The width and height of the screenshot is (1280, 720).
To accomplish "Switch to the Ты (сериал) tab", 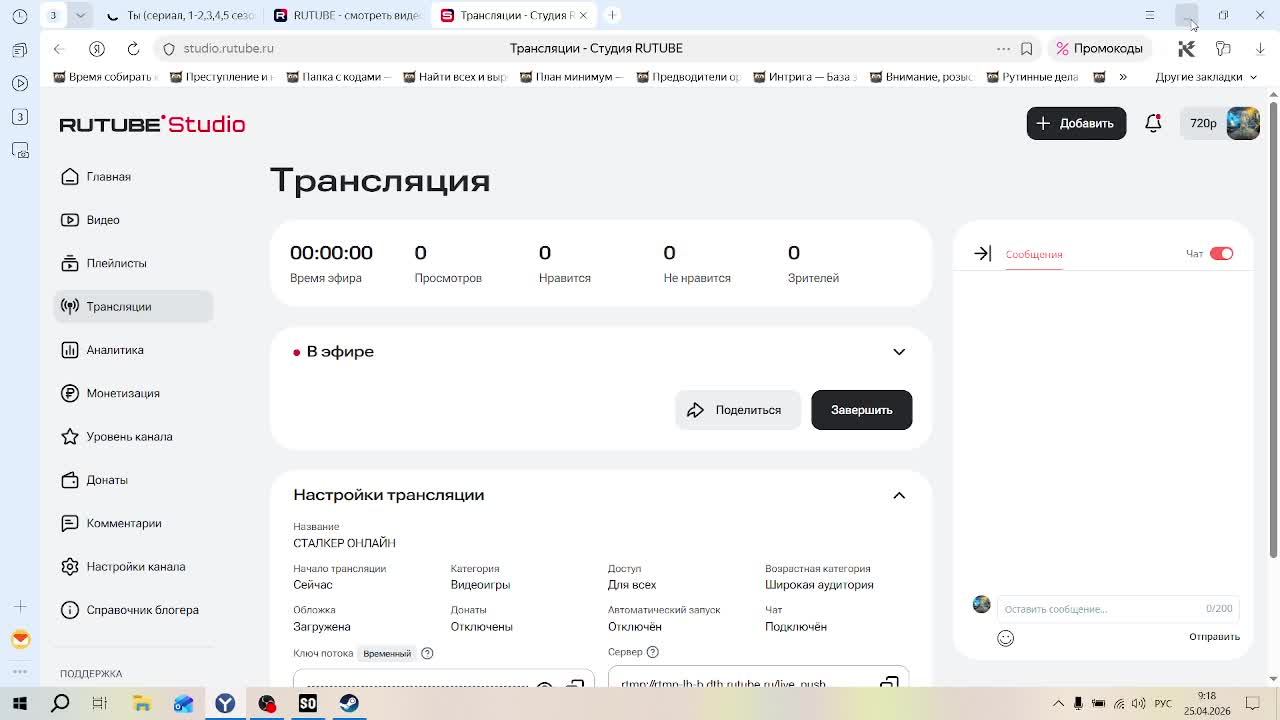I will point(182,15).
